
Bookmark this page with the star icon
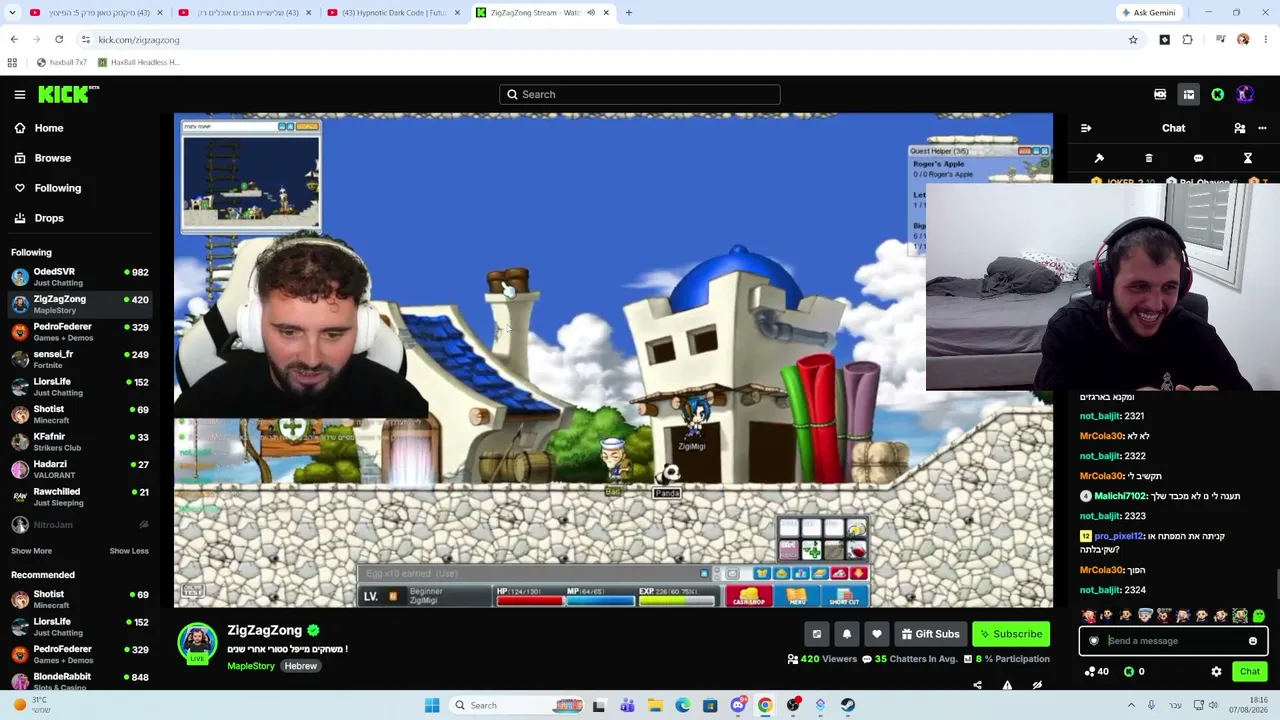coord(1133,40)
